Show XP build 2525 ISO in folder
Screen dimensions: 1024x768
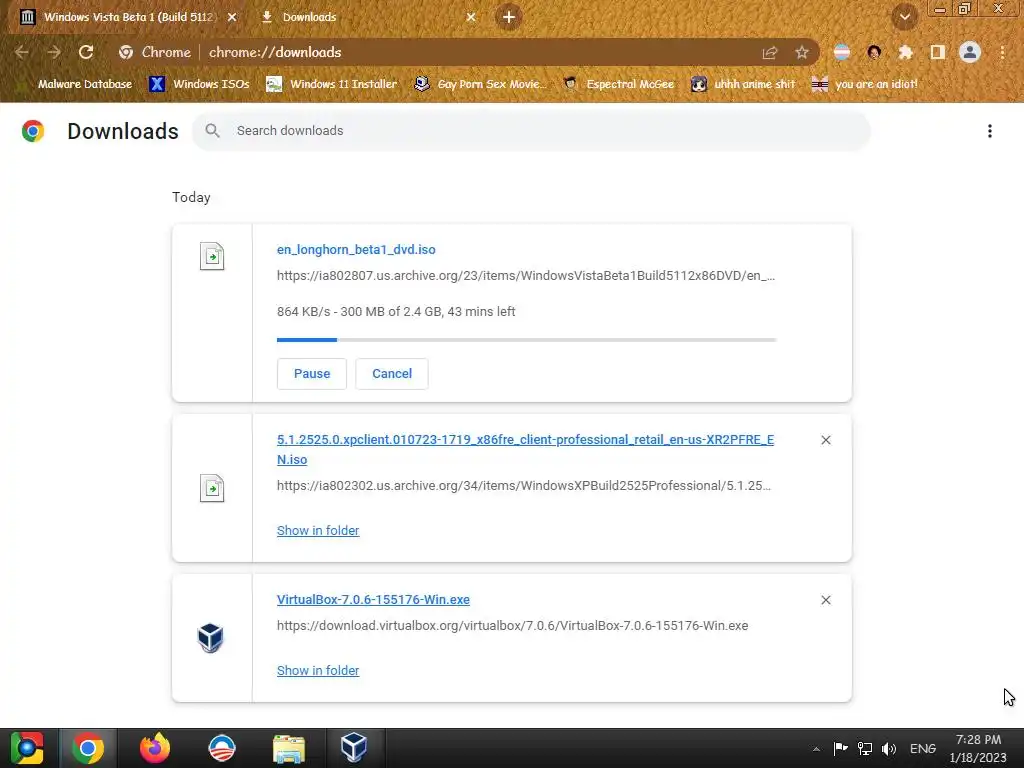point(318,530)
